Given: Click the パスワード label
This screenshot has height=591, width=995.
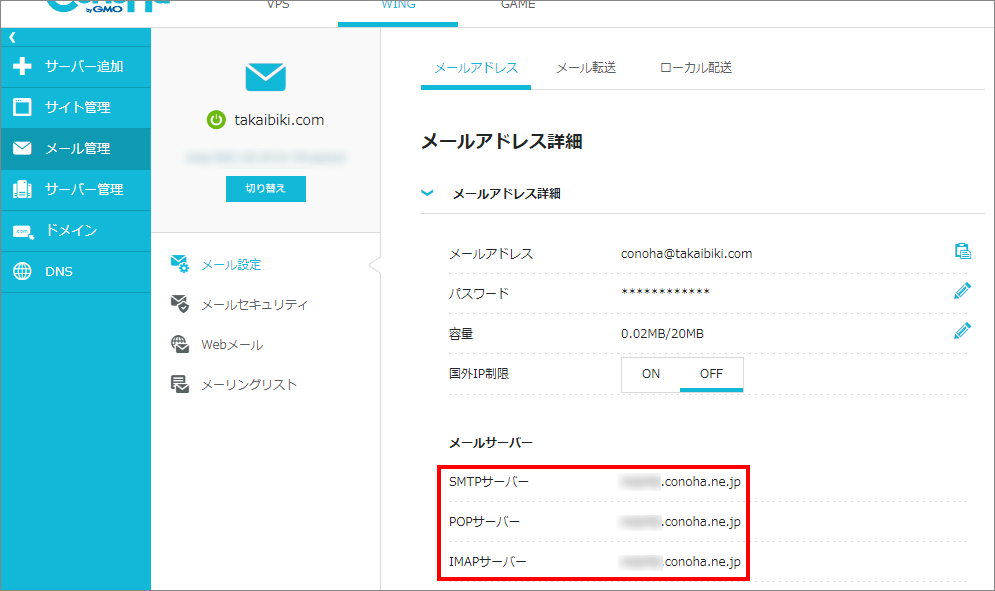Looking at the screenshot, I should tap(479, 294).
